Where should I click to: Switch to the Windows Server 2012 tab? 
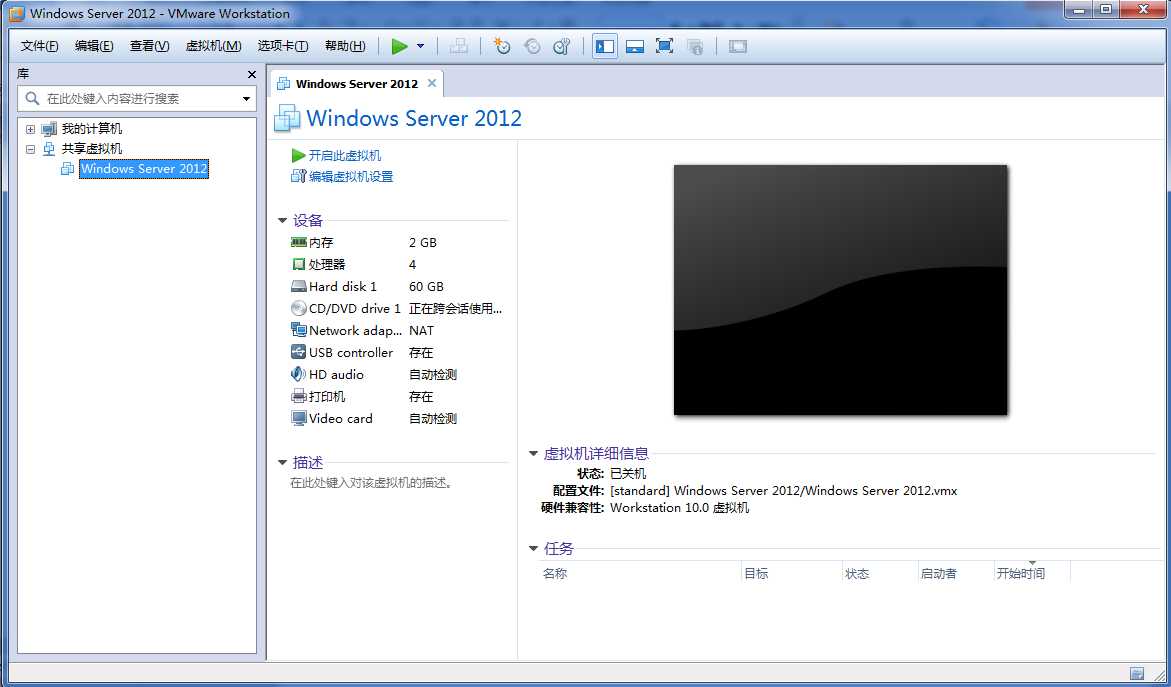(356, 84)
